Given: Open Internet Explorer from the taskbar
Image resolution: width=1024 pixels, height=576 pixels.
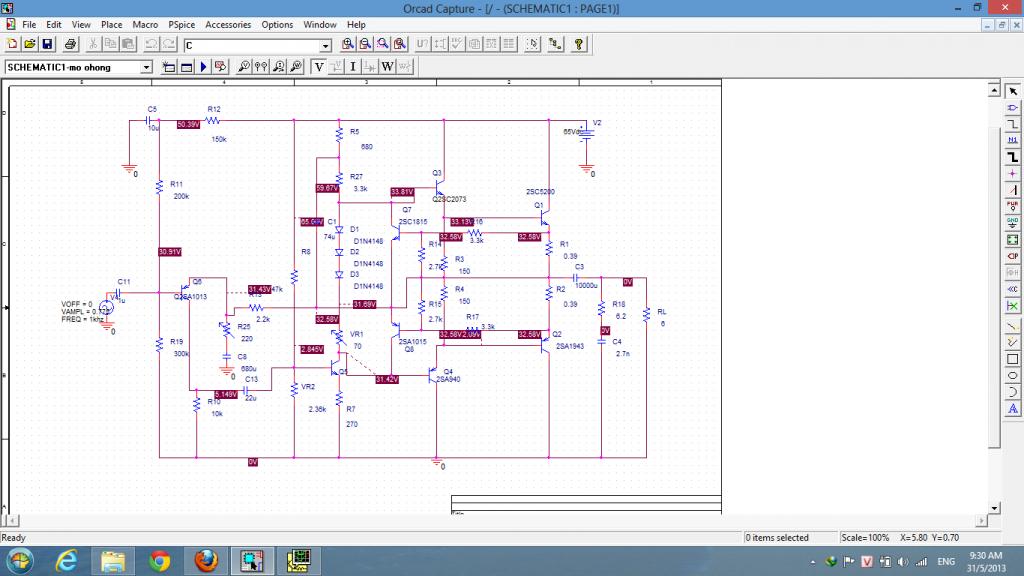Looking at the screenshot, I should (x=66, y=561).
